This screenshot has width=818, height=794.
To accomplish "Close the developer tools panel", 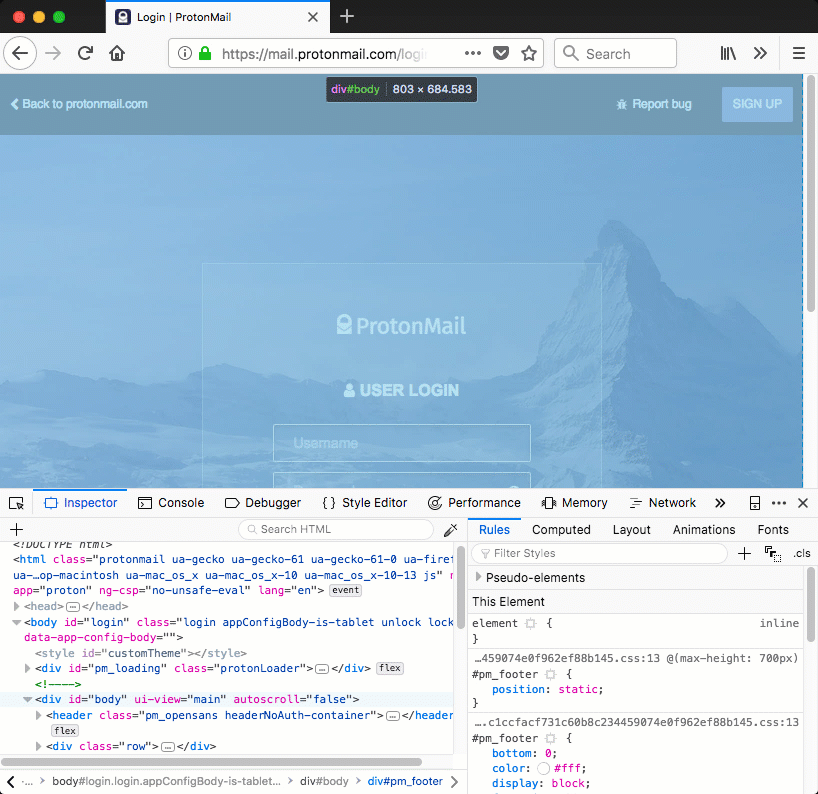I will tap(803, 503).
